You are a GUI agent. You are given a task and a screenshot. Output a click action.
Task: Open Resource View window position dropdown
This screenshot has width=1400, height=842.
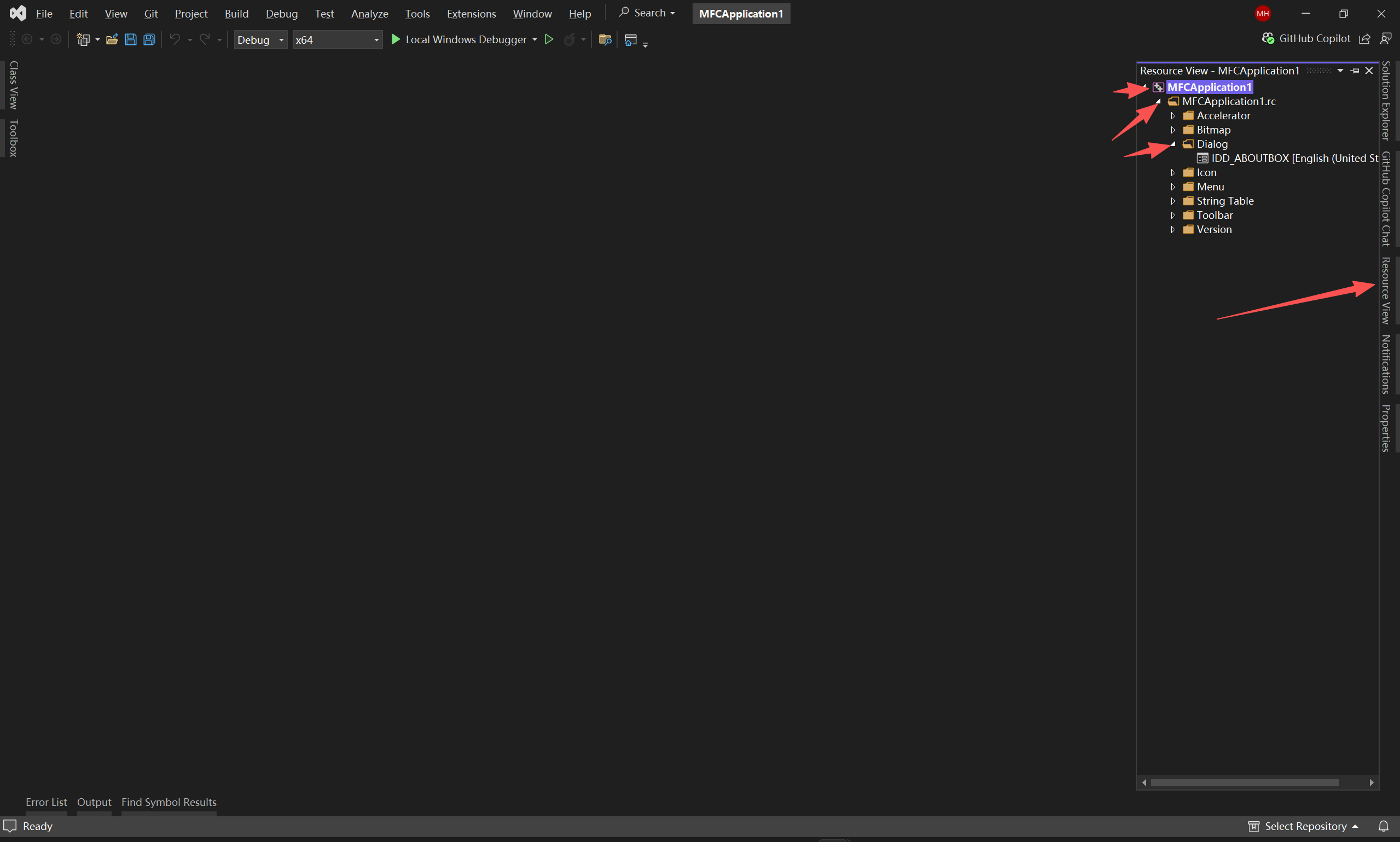point(1340,71)
